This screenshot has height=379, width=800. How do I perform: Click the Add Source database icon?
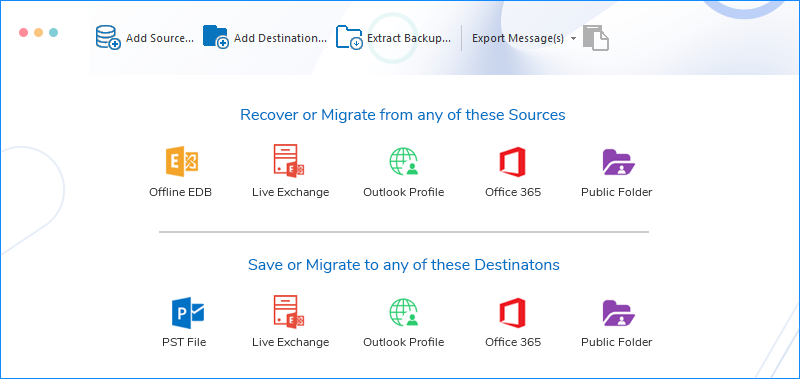pos(108,38)
